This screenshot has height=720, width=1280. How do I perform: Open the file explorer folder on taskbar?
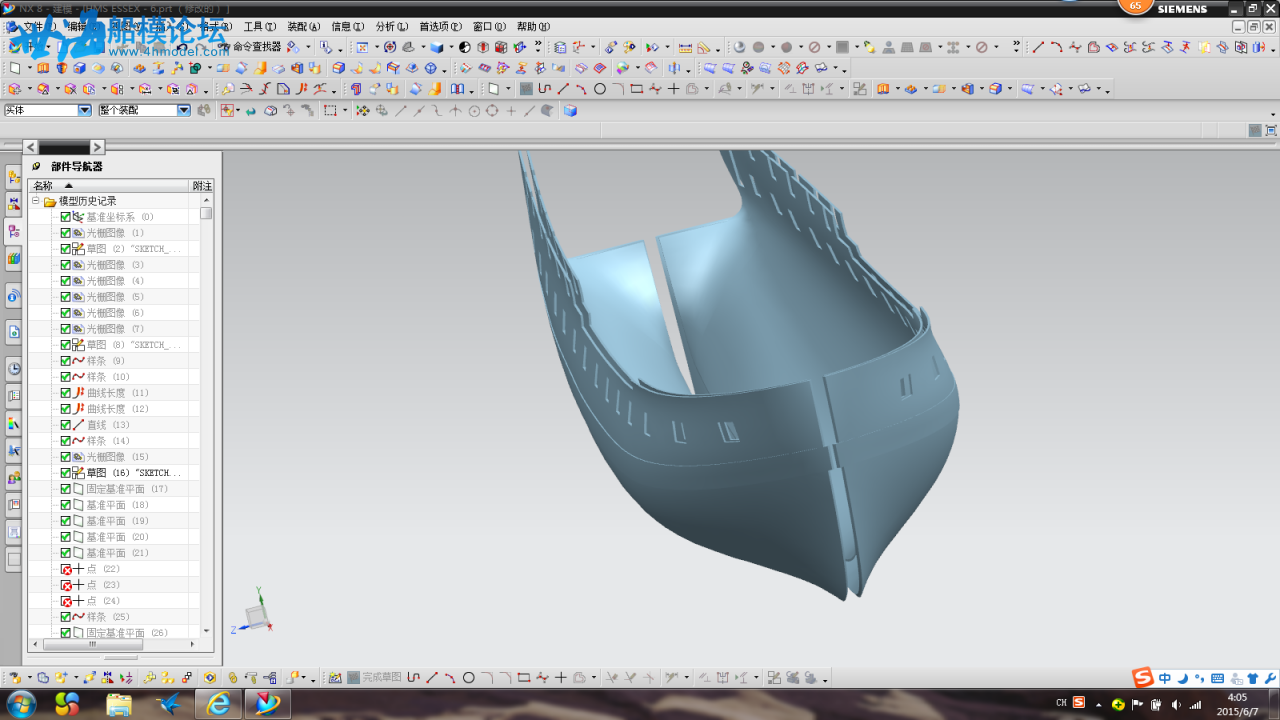(x=119, y=704)
